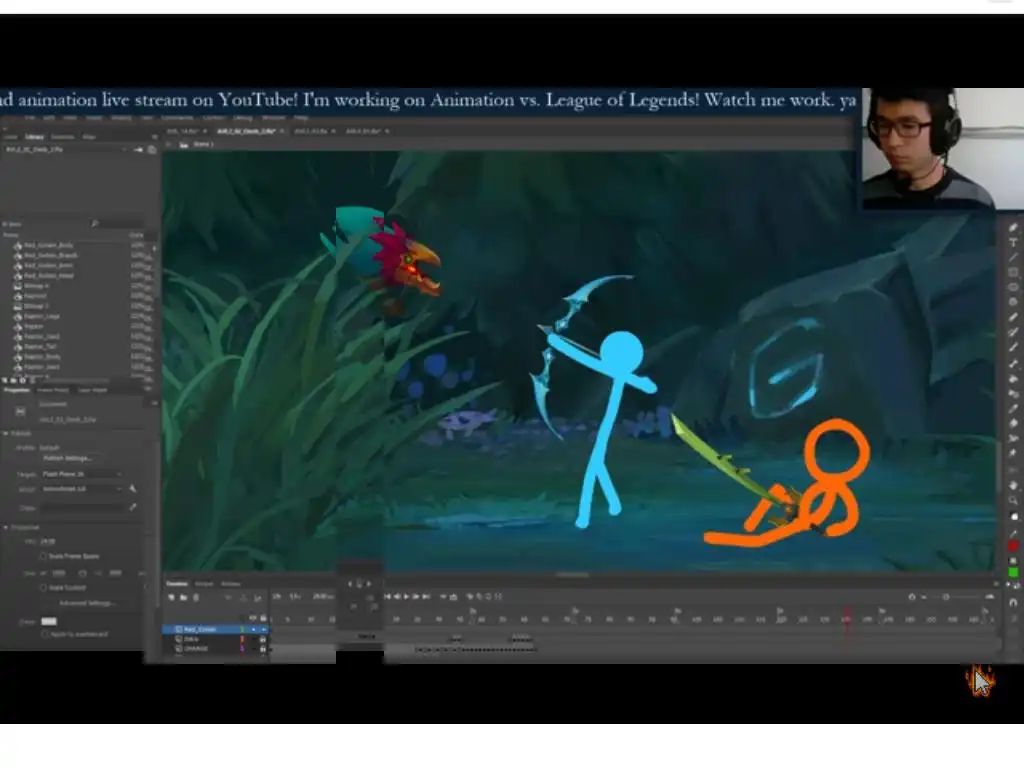1024x768 pixels.
Task: Click the Edit Scene clapper icon
Action: coord(184,144)
